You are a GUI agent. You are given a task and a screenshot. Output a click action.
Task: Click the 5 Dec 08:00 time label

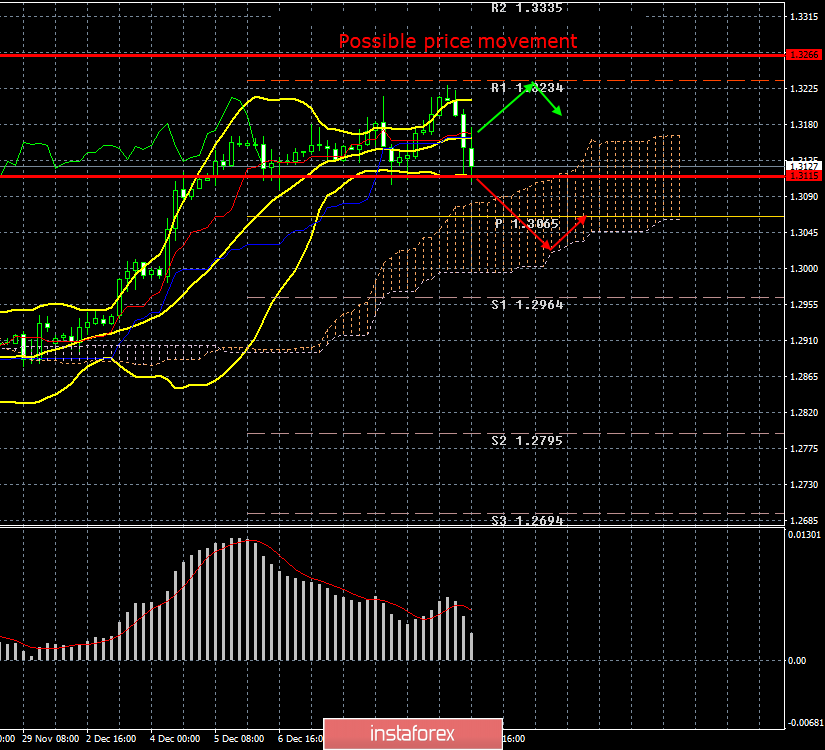pyautogui.click(x=239, y=738)
